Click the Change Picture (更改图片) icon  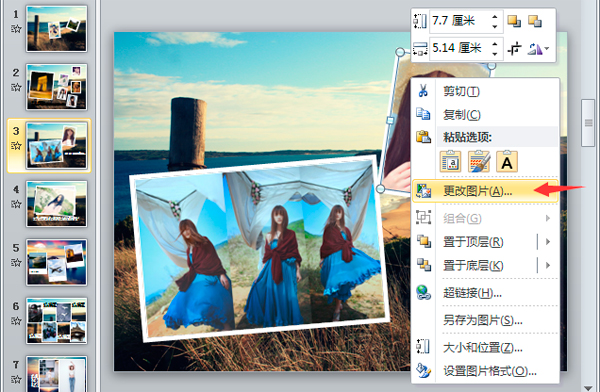click(x=424, y=191)
